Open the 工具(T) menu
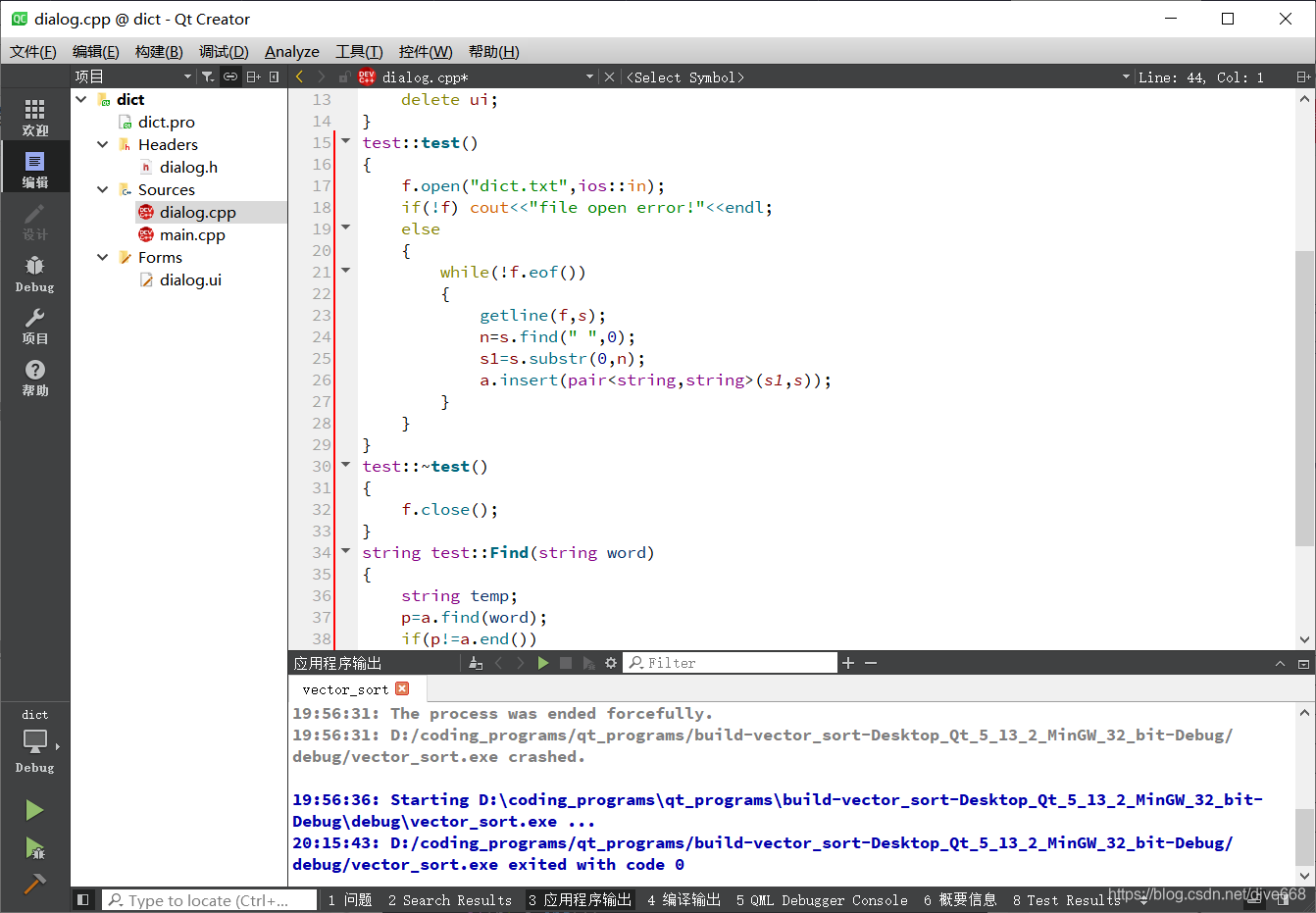 pyautogui.click(x=359, y=52)
